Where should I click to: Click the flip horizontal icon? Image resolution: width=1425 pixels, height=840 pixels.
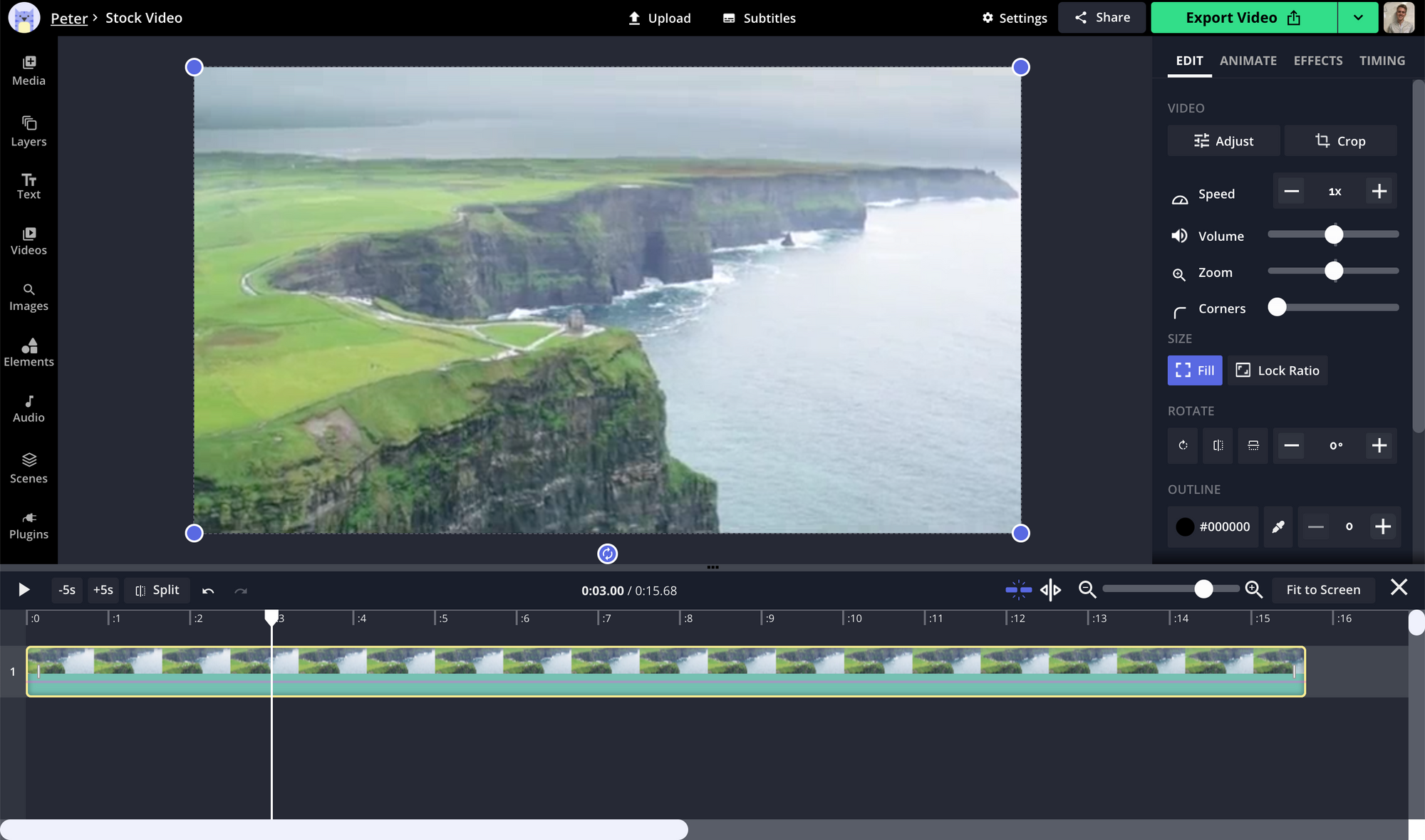[x=1218, y=445]
